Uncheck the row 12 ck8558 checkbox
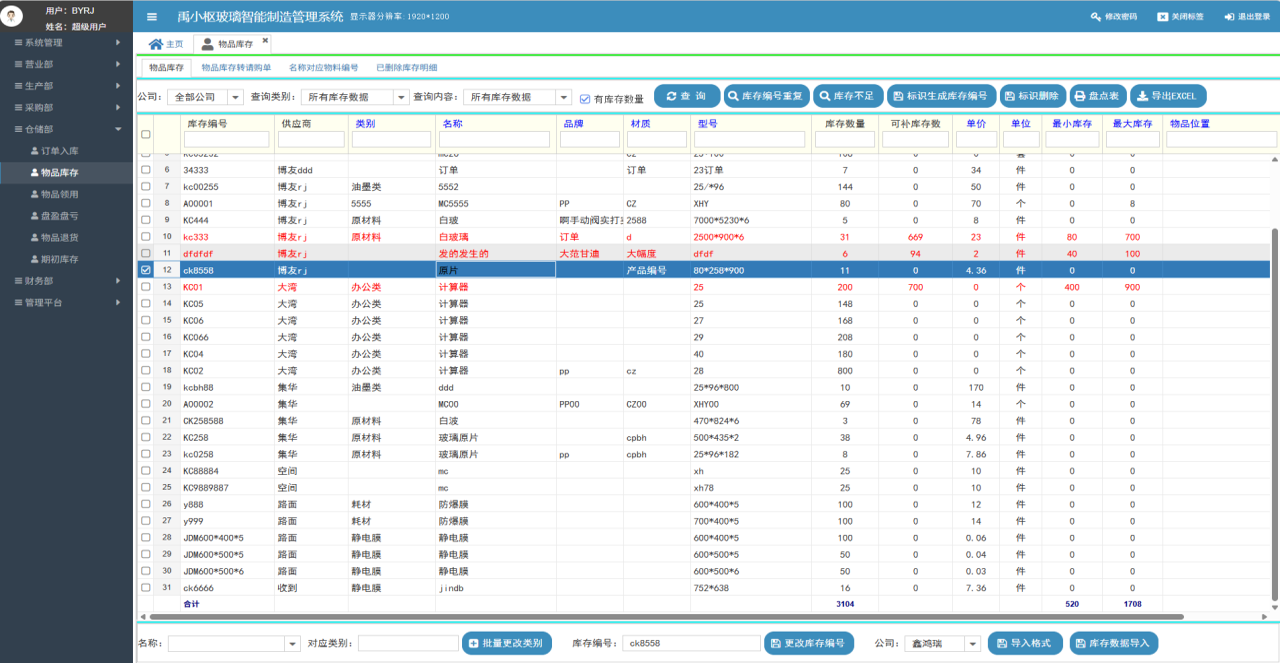The height and width of the screenshot is (664, 1280). 146,270
